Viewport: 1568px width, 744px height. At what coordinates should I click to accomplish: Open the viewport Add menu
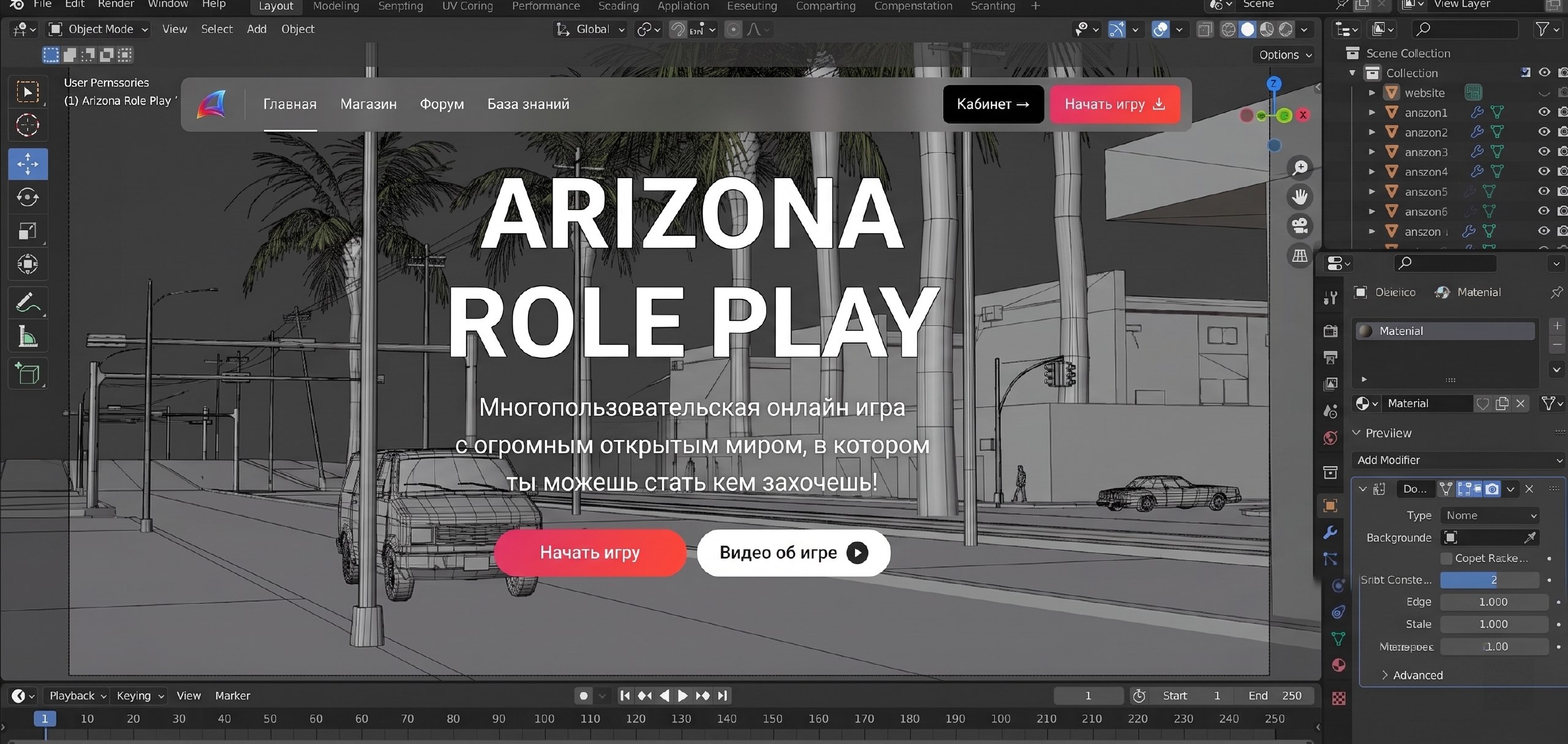coord(257,29)
